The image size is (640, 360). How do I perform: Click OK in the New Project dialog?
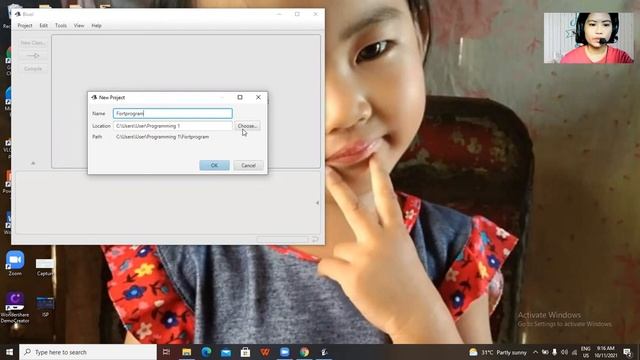[214, 165]
